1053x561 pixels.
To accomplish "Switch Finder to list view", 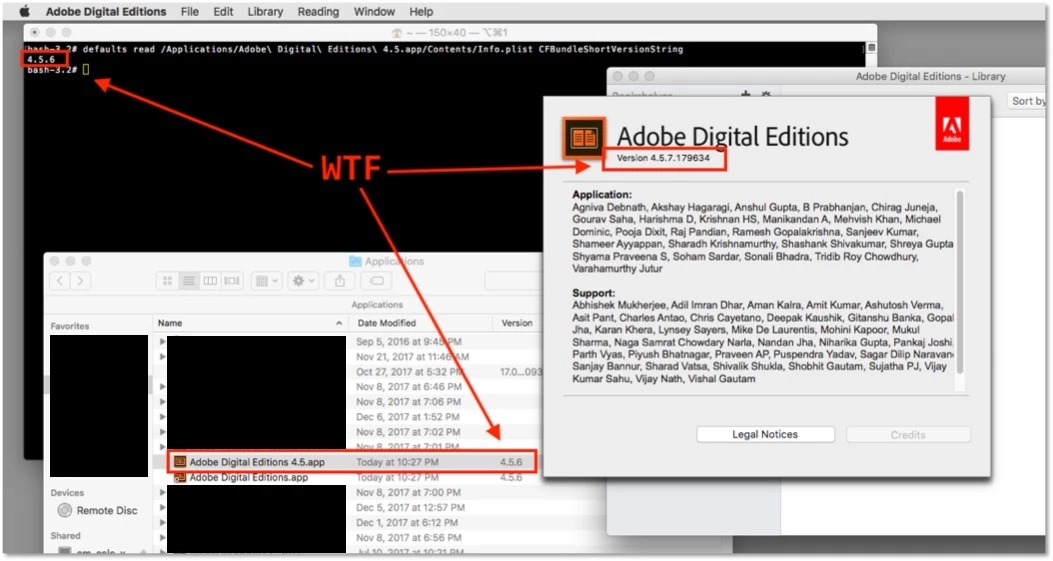I will (x=189, y=281).
